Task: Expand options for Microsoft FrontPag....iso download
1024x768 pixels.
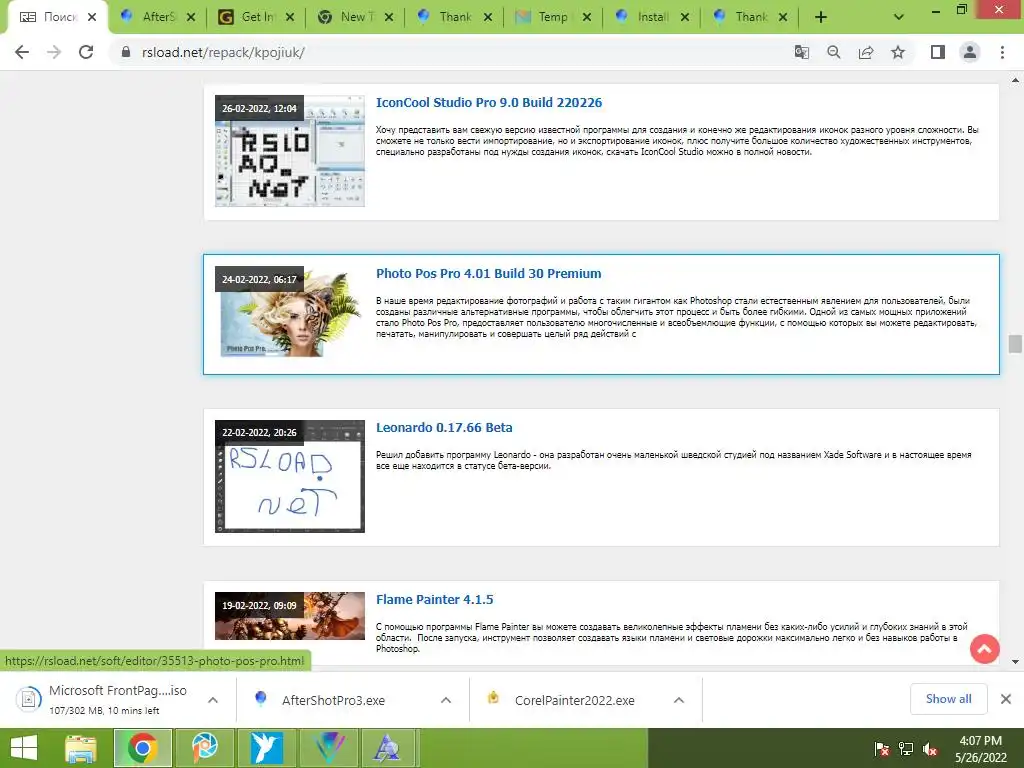Action: pyautogui.click(x=213, y=700)
